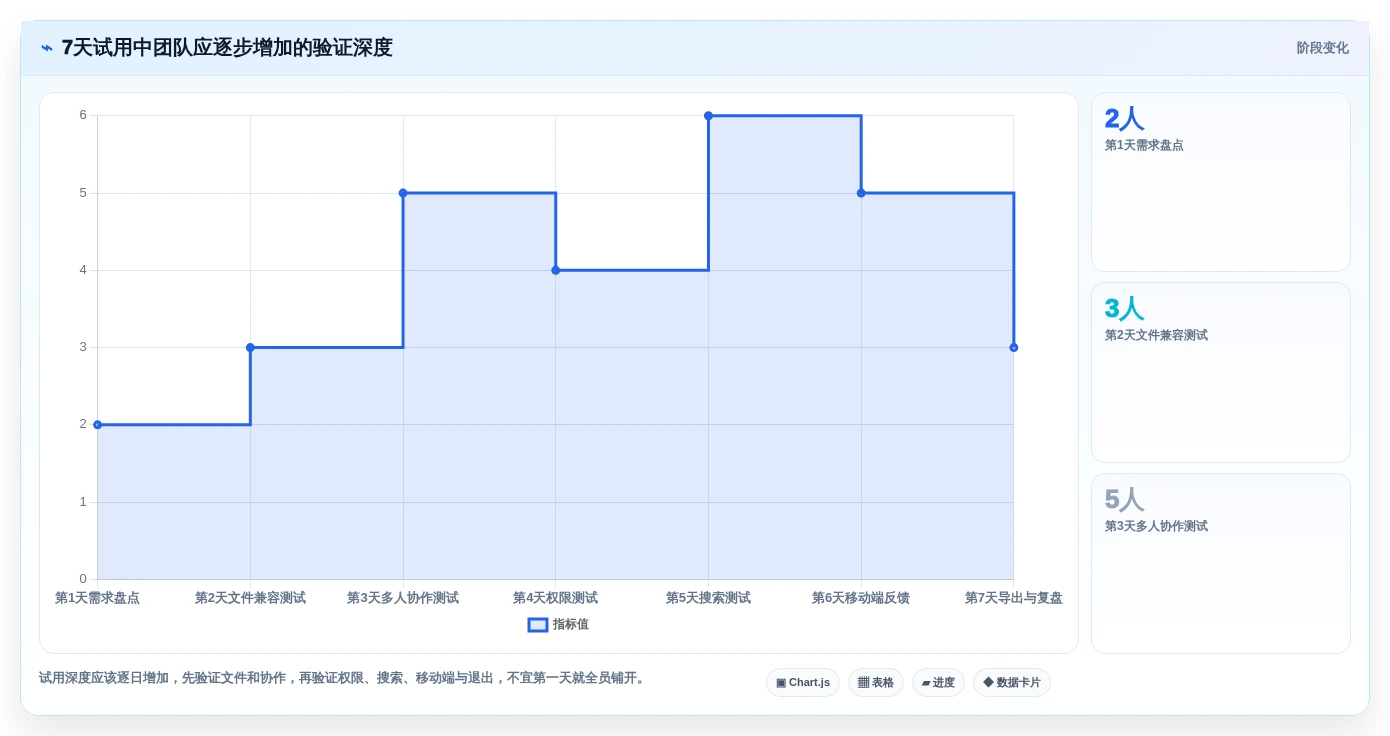Click the footer note starting 试用深度应该逐日增加
Image resolution: width=1390 pixels, height=736 pixels.
click(344, 678)
